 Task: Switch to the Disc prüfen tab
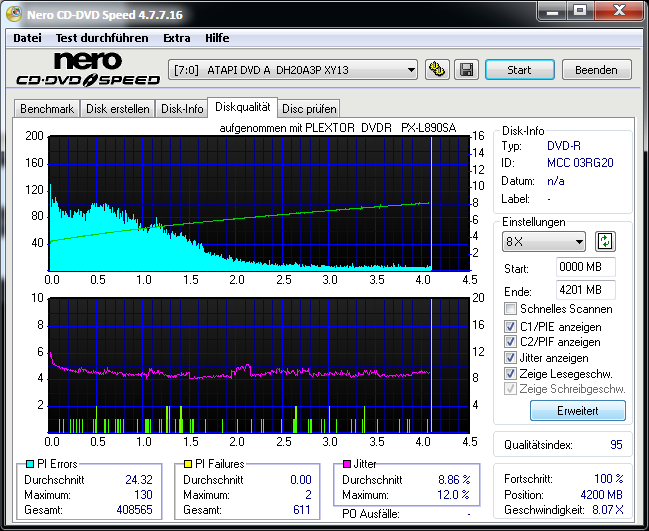(x=309, y=109)
